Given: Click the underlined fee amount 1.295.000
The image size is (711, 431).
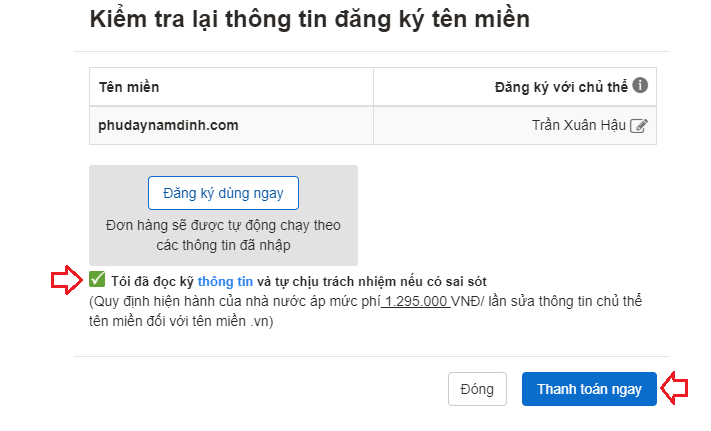Looking at the screenshot, I should point(416,301).
